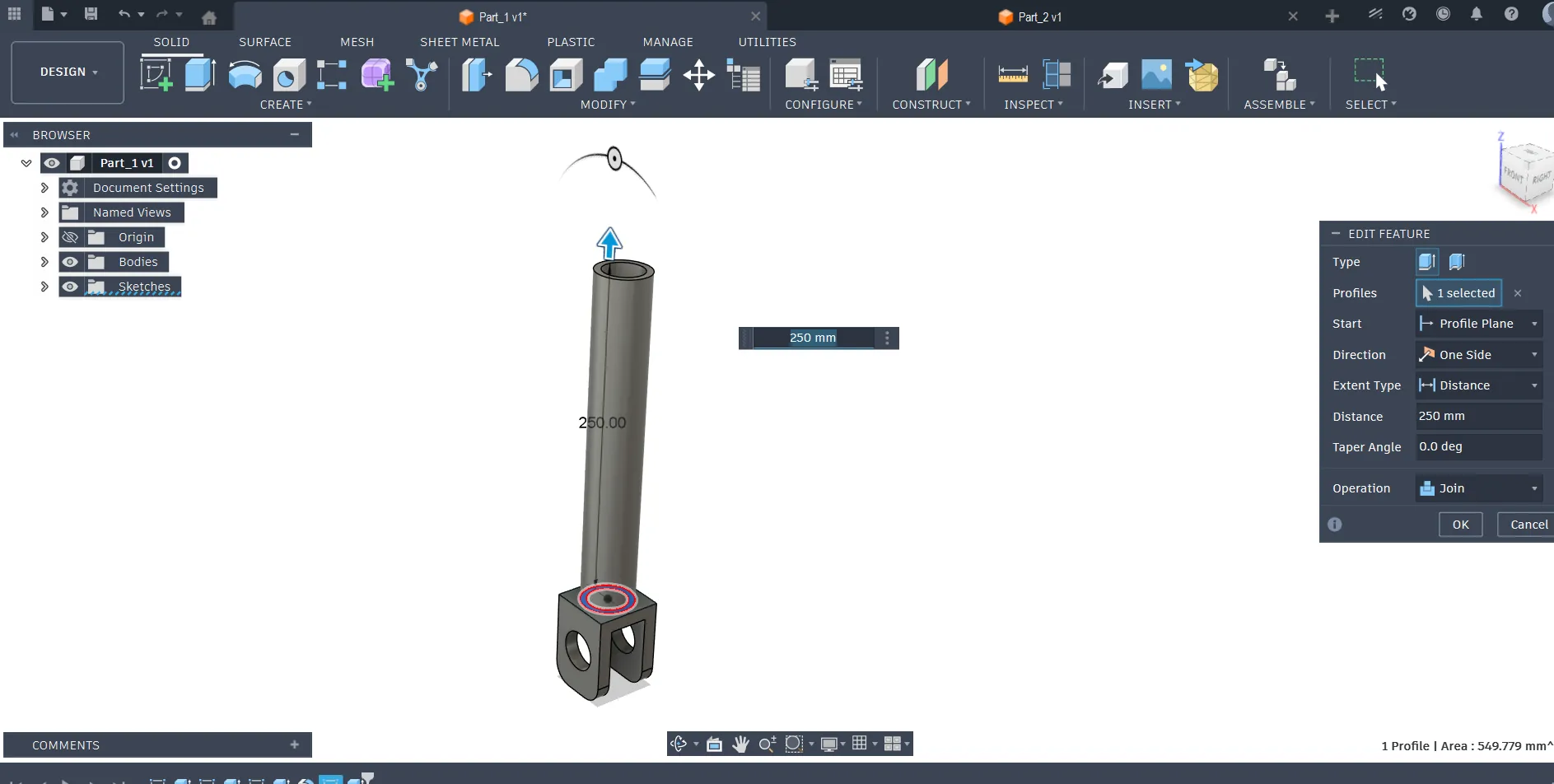Toggle visibility of Part_1 v1 component

coord(52,163)
